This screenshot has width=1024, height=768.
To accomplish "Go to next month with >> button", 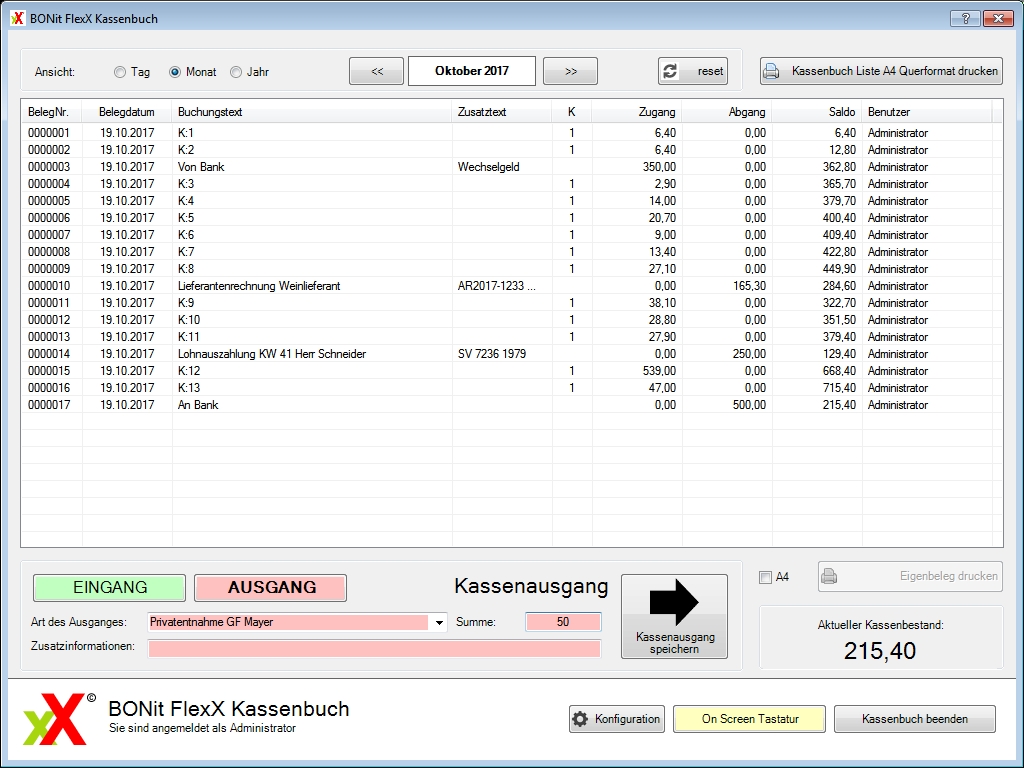I will point(571,71).
